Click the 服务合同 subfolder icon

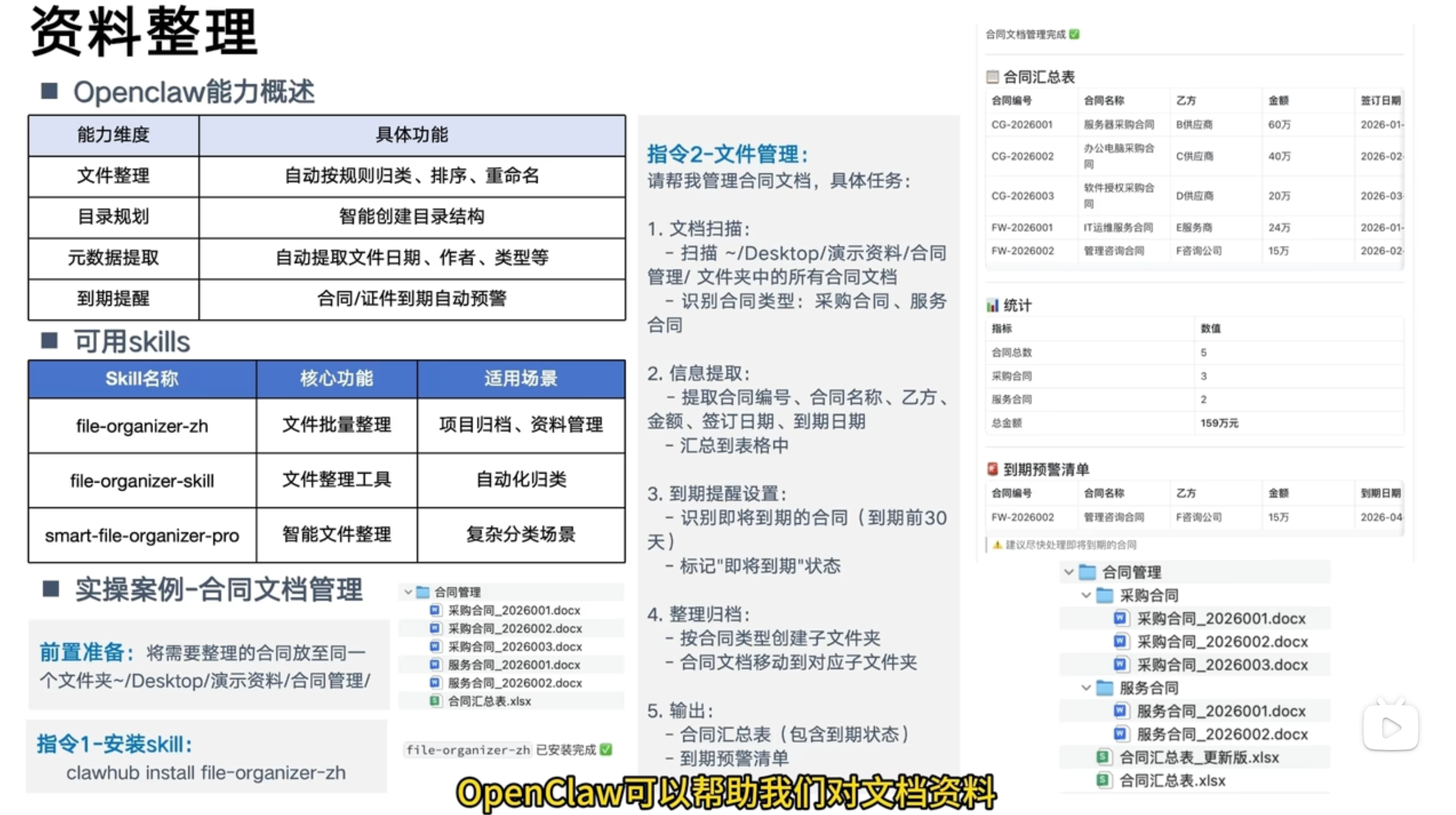click(x=1105, y=688)
